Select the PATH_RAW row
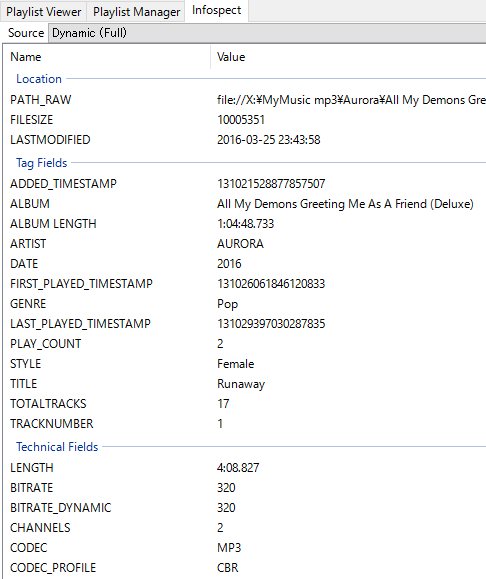 click(x=245, y=100)
